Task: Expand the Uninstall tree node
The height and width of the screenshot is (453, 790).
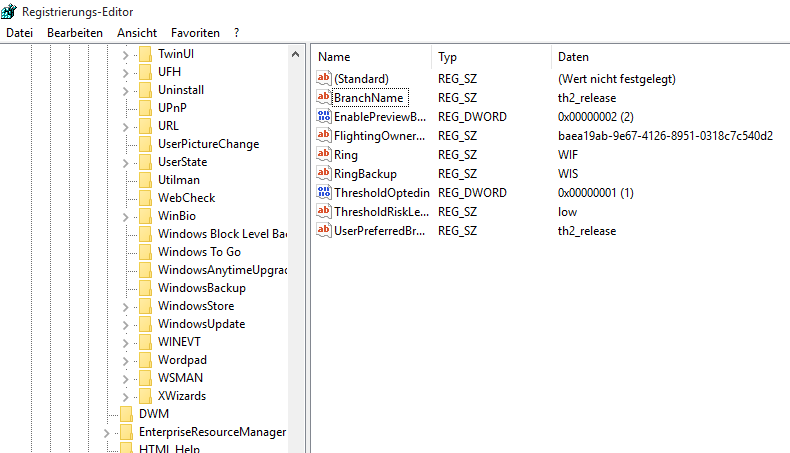Action: tap(125, 91)
